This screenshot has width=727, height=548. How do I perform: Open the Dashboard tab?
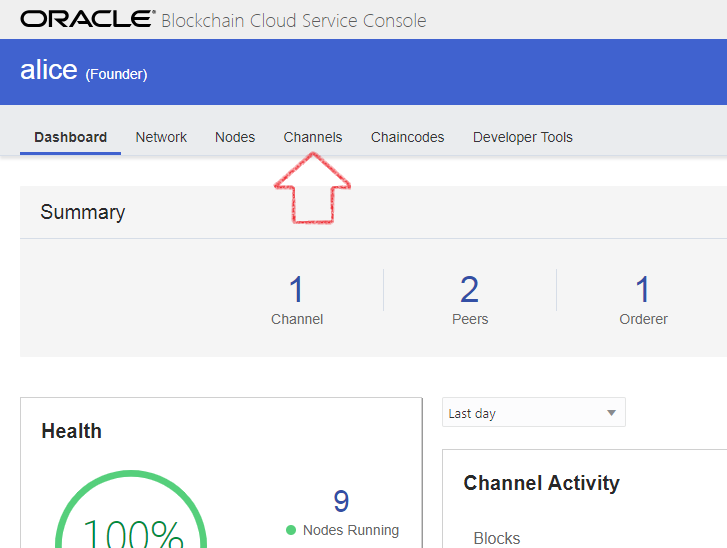pos(70,137)
